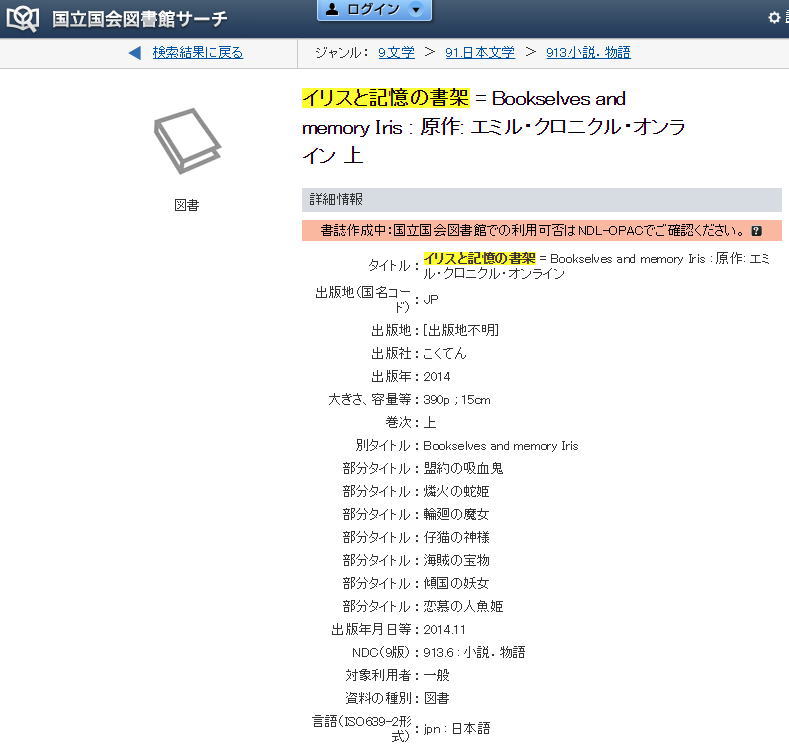The image size is (789, 751).
Task: Select publication place [出版地不明]
Action: point(461,330)
